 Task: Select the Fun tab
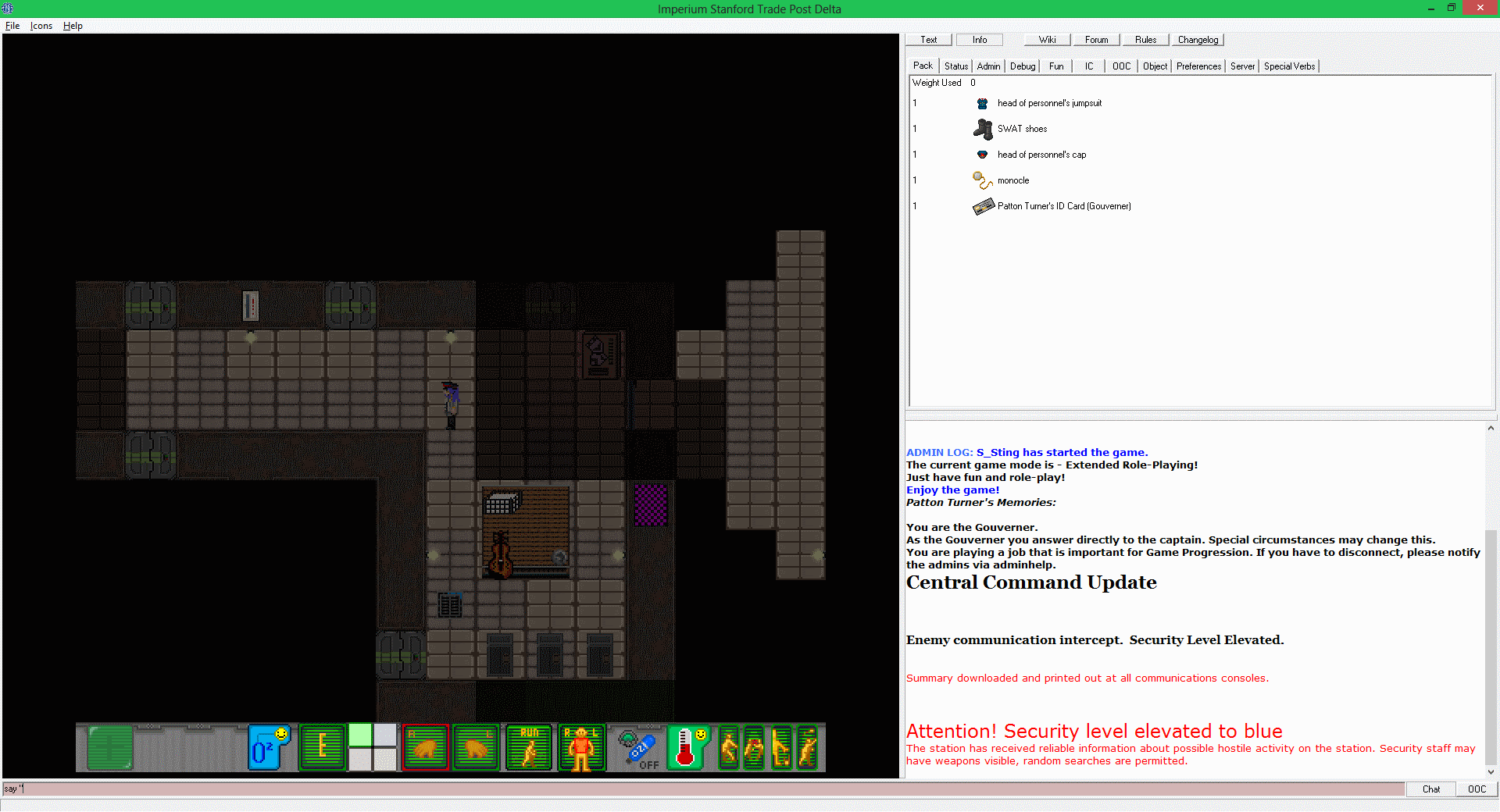pos(1056,66)
